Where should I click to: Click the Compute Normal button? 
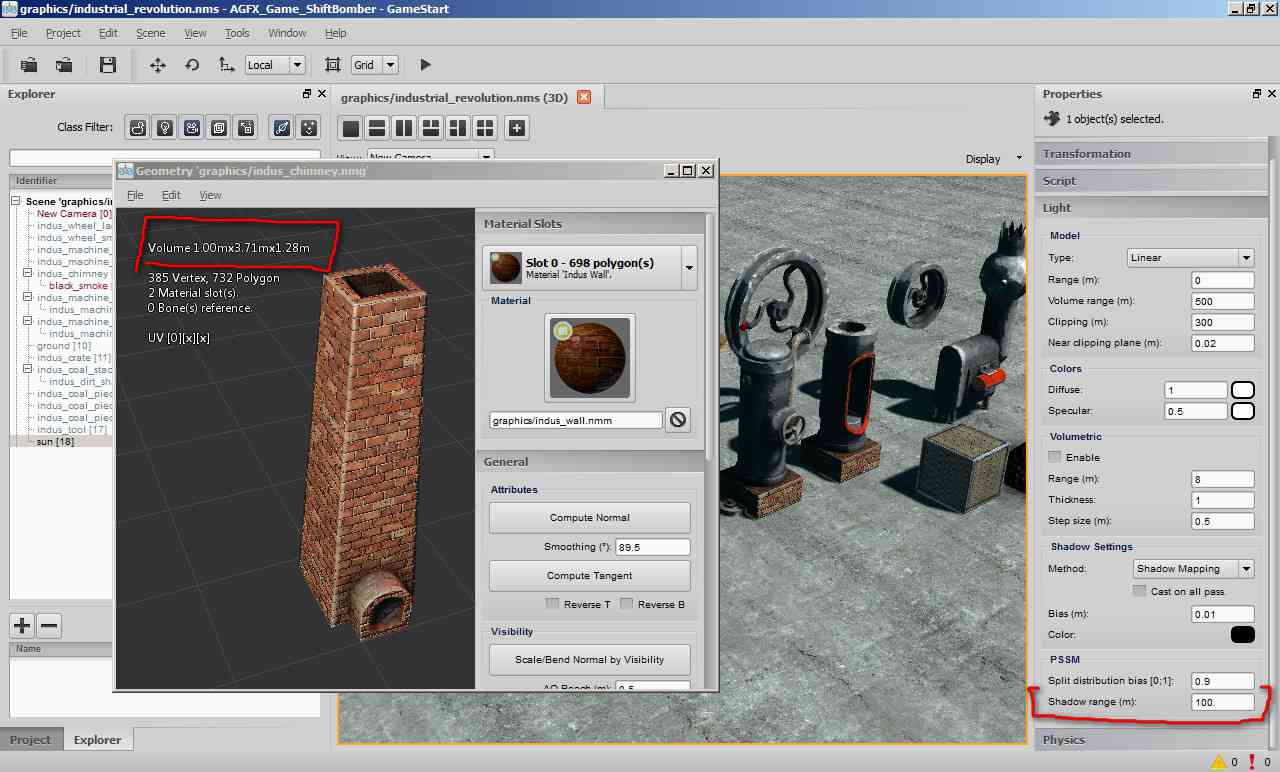(x=589, y=518)
